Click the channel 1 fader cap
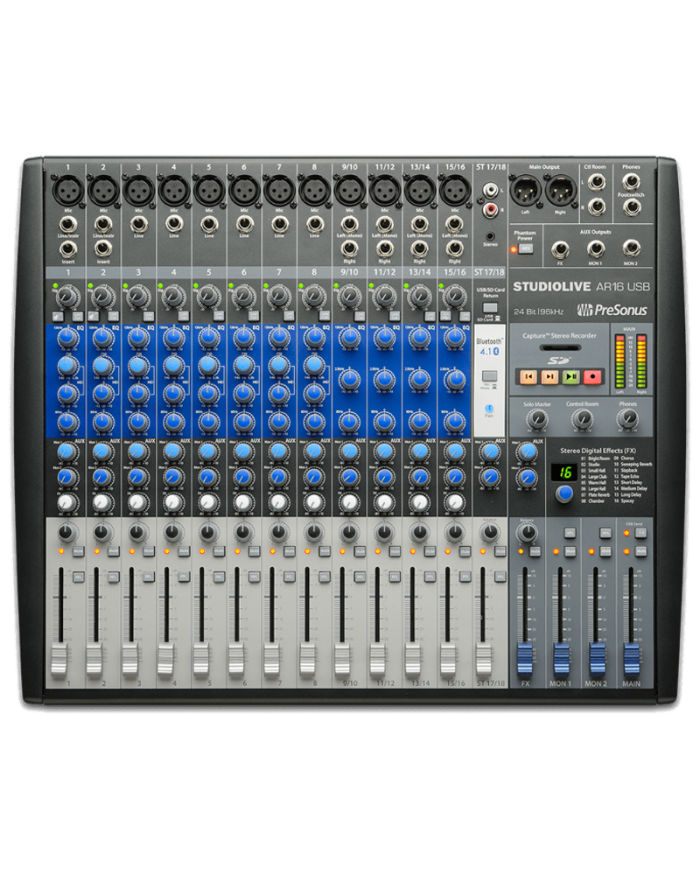This screenshot has height=869, width=700. coord(60,659)
